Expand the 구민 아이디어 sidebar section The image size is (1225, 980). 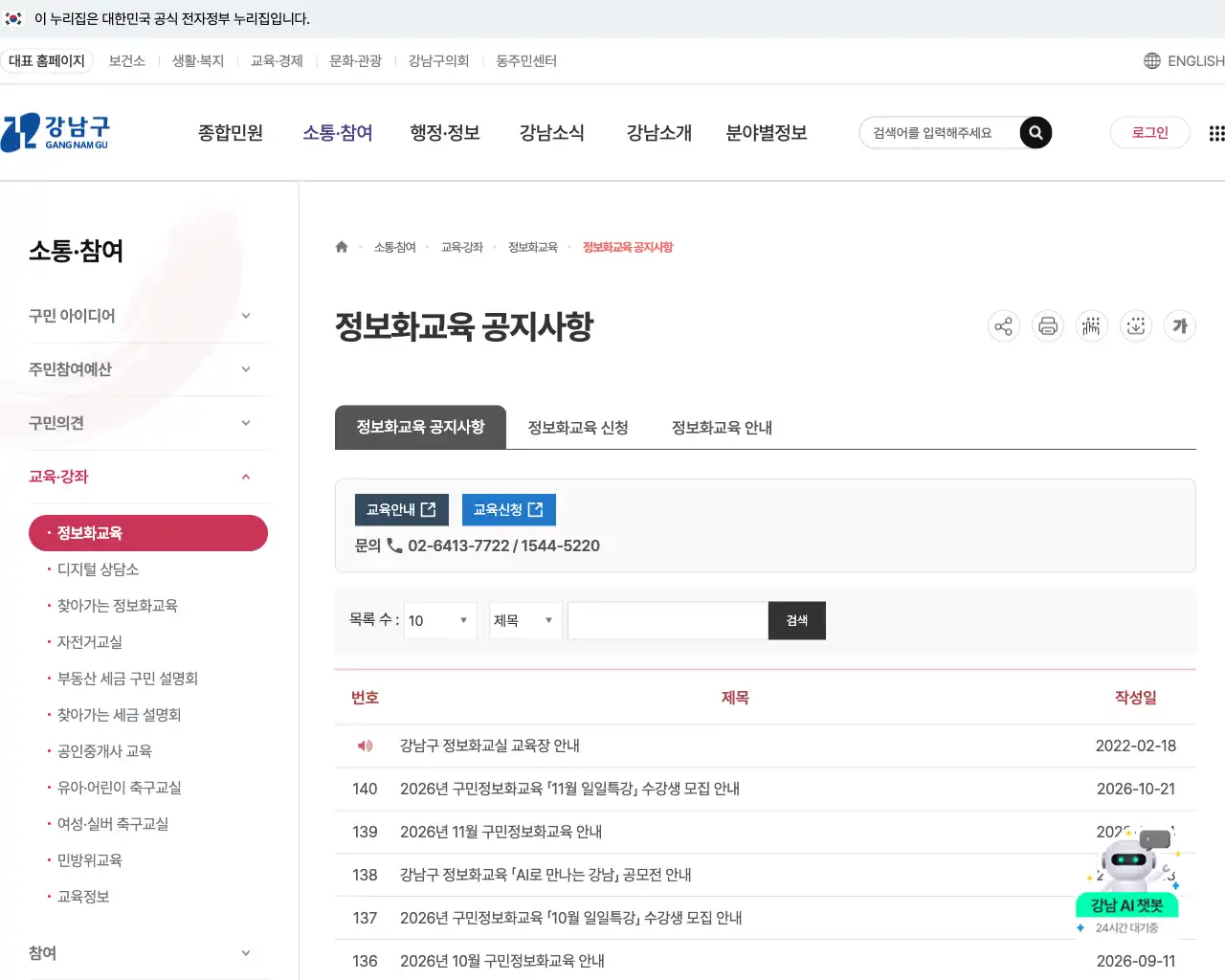point(148,316)
